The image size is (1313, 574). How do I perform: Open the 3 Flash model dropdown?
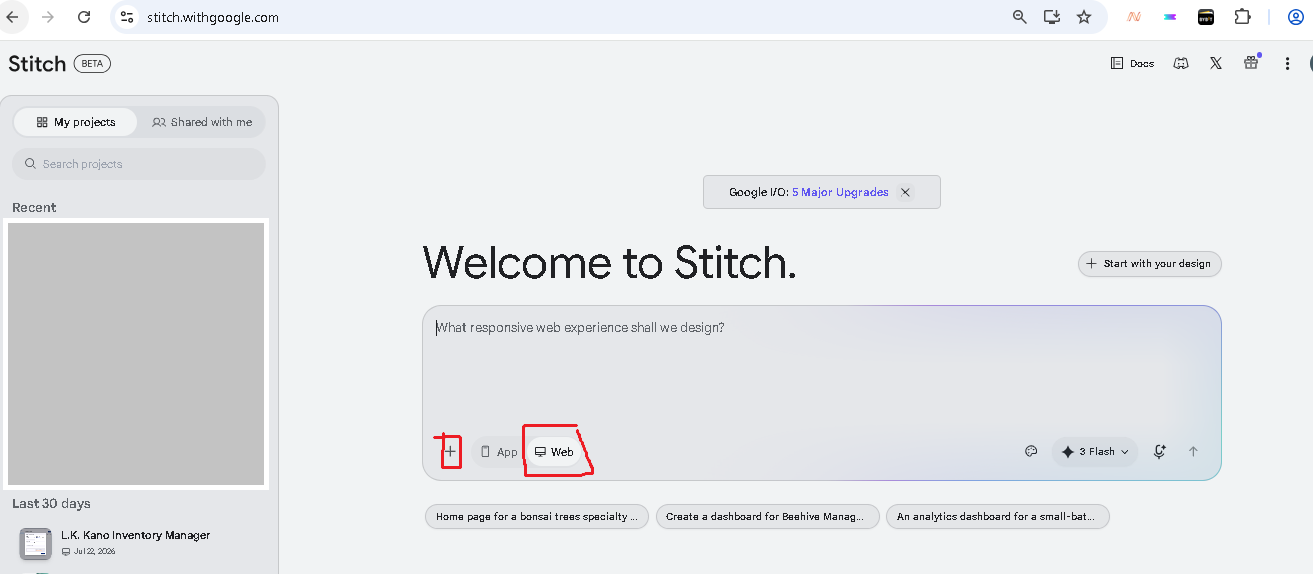tap(1095, 452)
